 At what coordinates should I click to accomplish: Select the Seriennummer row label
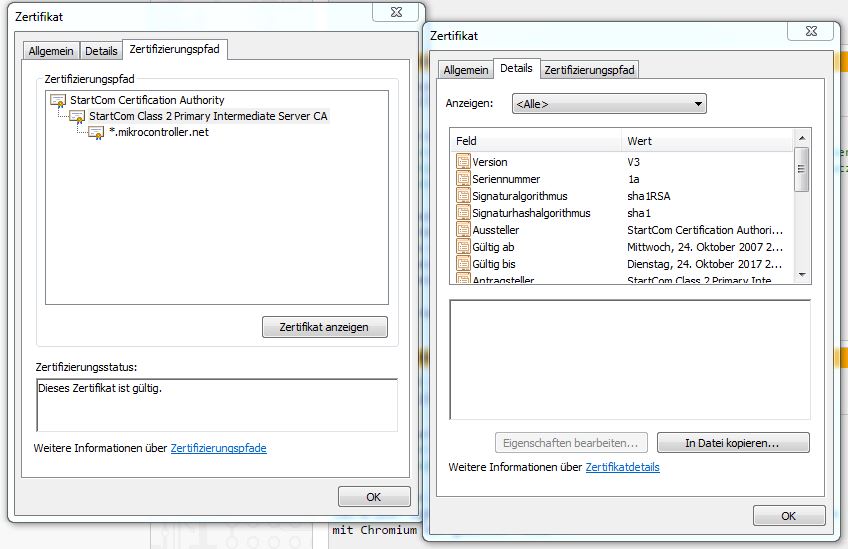coord(506,179)
